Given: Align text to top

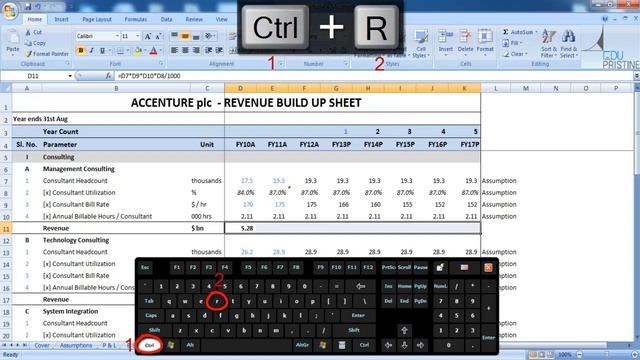Looking at the screenshot, I should (x=174, y=36).
